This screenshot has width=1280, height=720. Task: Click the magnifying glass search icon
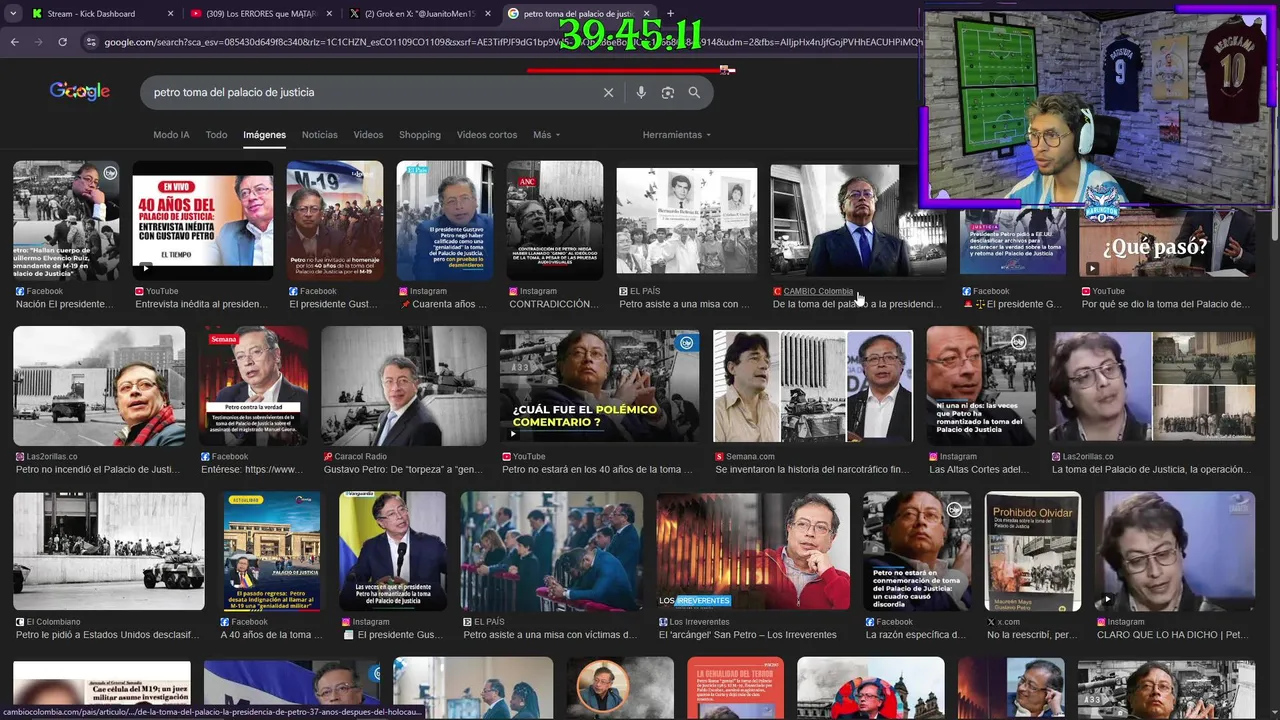pyautogui.click(x=694, y=92)
